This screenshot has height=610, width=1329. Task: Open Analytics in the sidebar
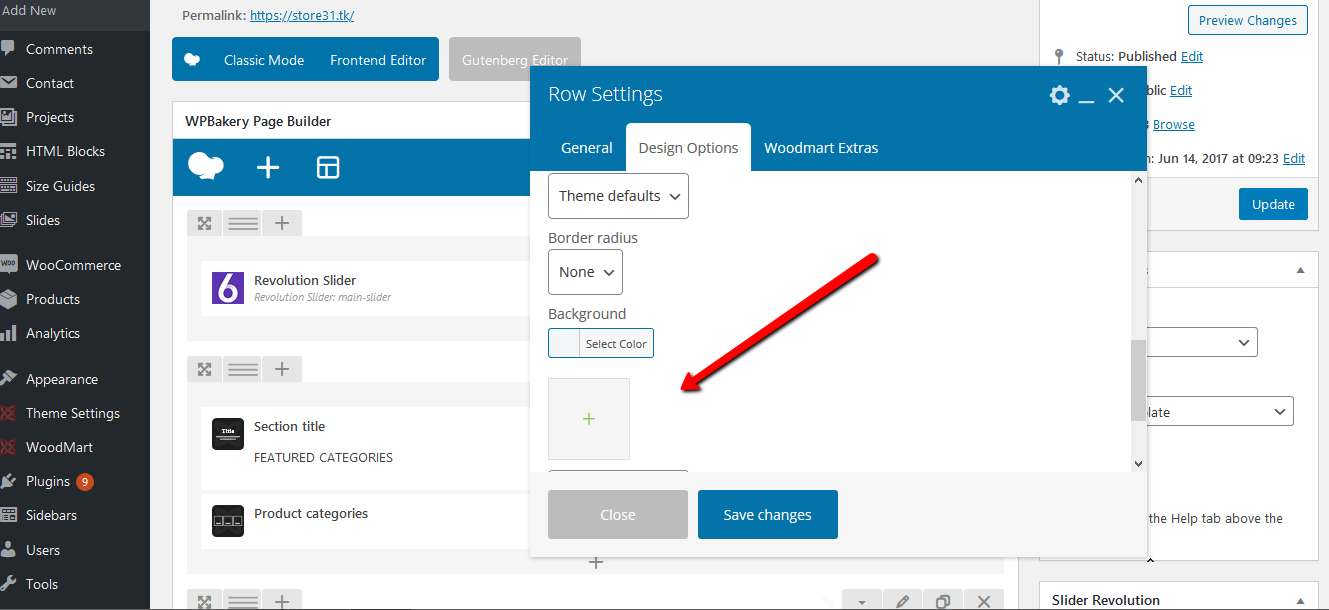(x=53, y=333)
